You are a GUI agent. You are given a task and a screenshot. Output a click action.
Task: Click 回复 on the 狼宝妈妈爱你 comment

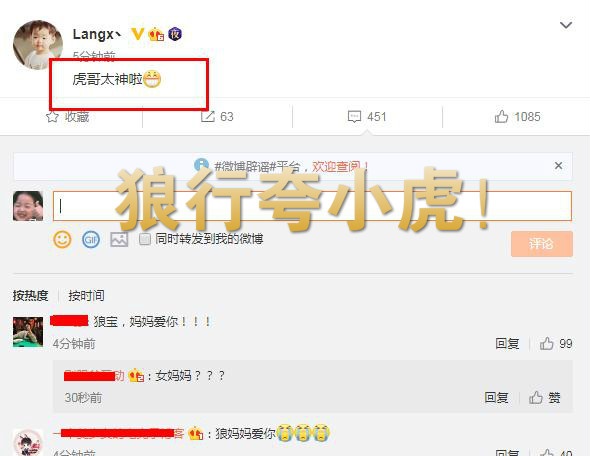tap(507, 344)
